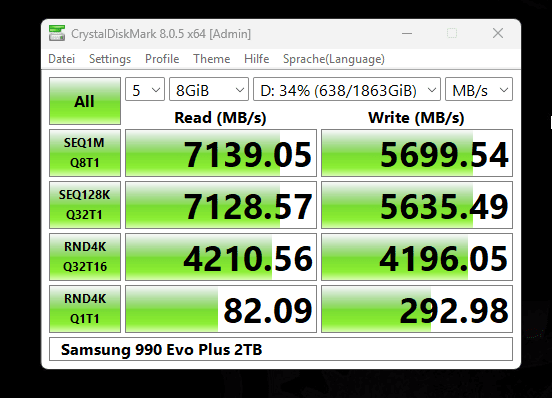Open the Sprache(Language) menu
Viewport: 552px width, 398px height.
click(334, 59)
